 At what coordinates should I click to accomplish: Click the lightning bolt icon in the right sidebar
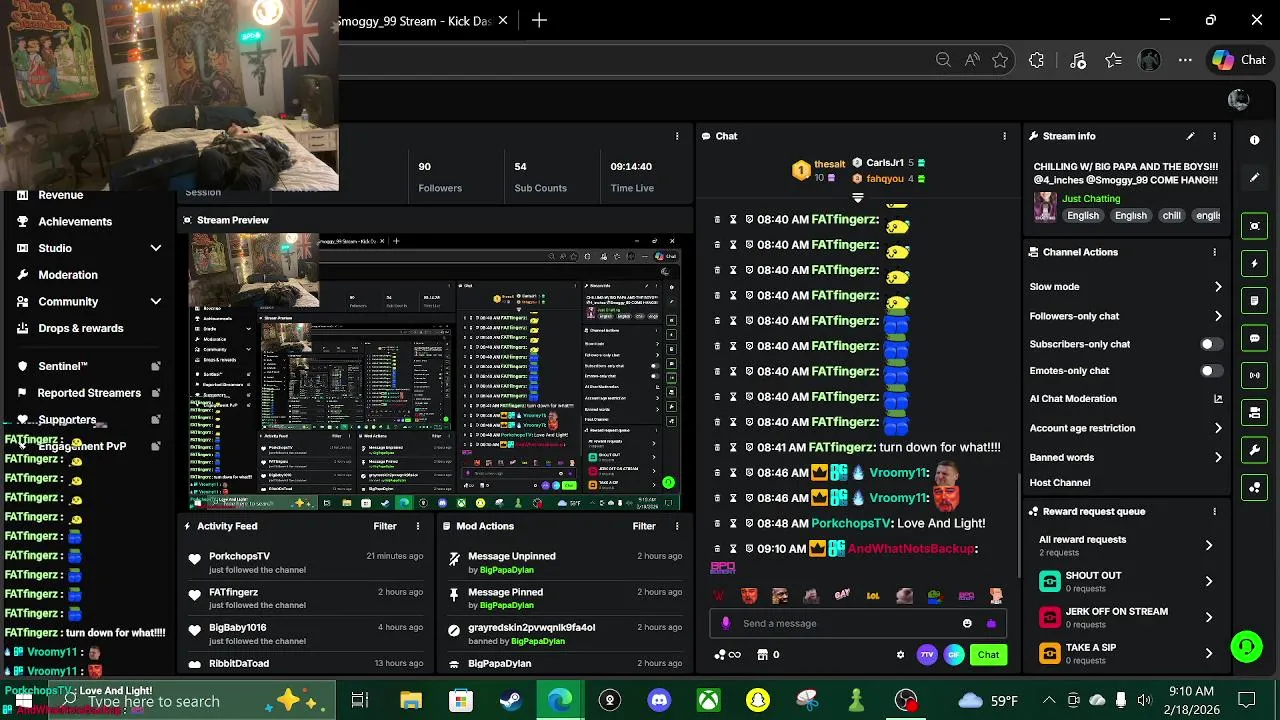[1255, 264]
